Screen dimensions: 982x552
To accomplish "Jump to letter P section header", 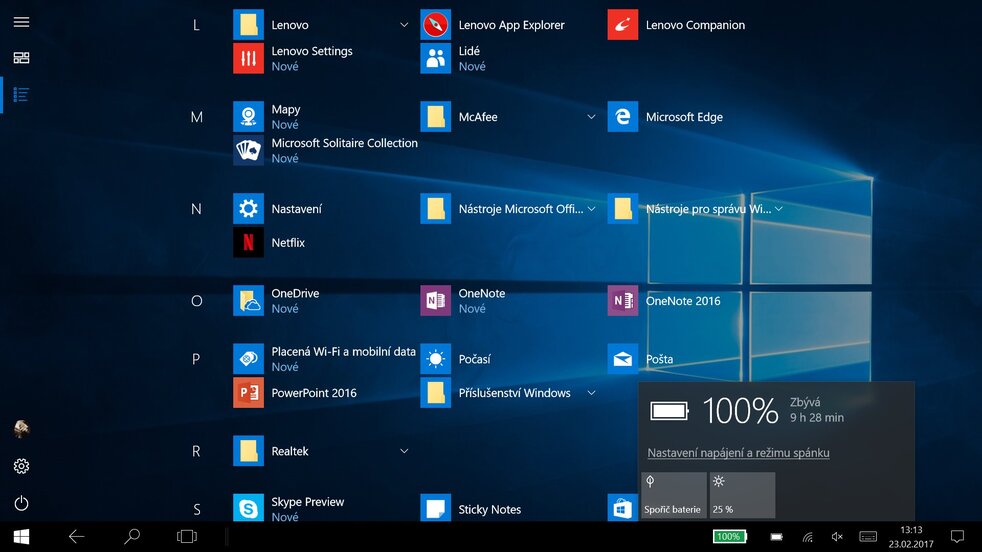I will 196,359.
